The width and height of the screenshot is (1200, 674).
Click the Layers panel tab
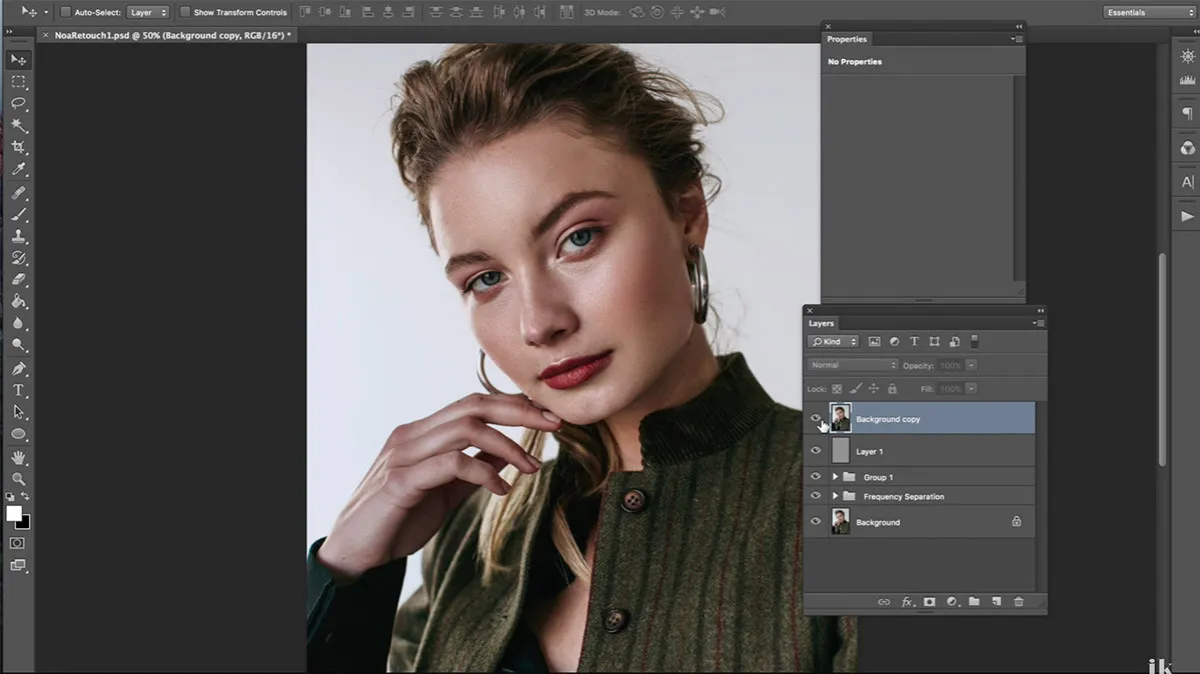tap(821, 323)
